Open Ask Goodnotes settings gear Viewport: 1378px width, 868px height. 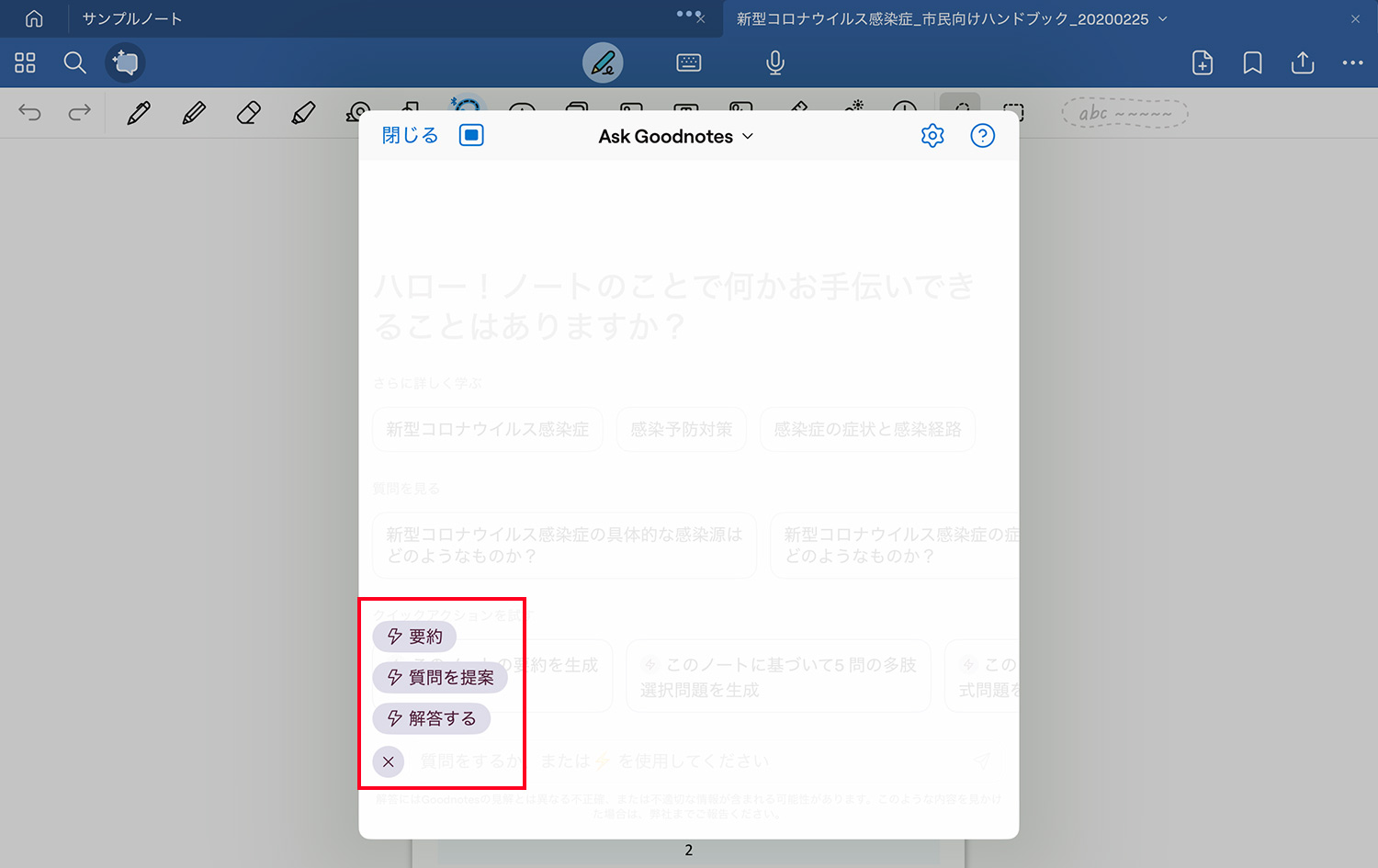point(932,136)
